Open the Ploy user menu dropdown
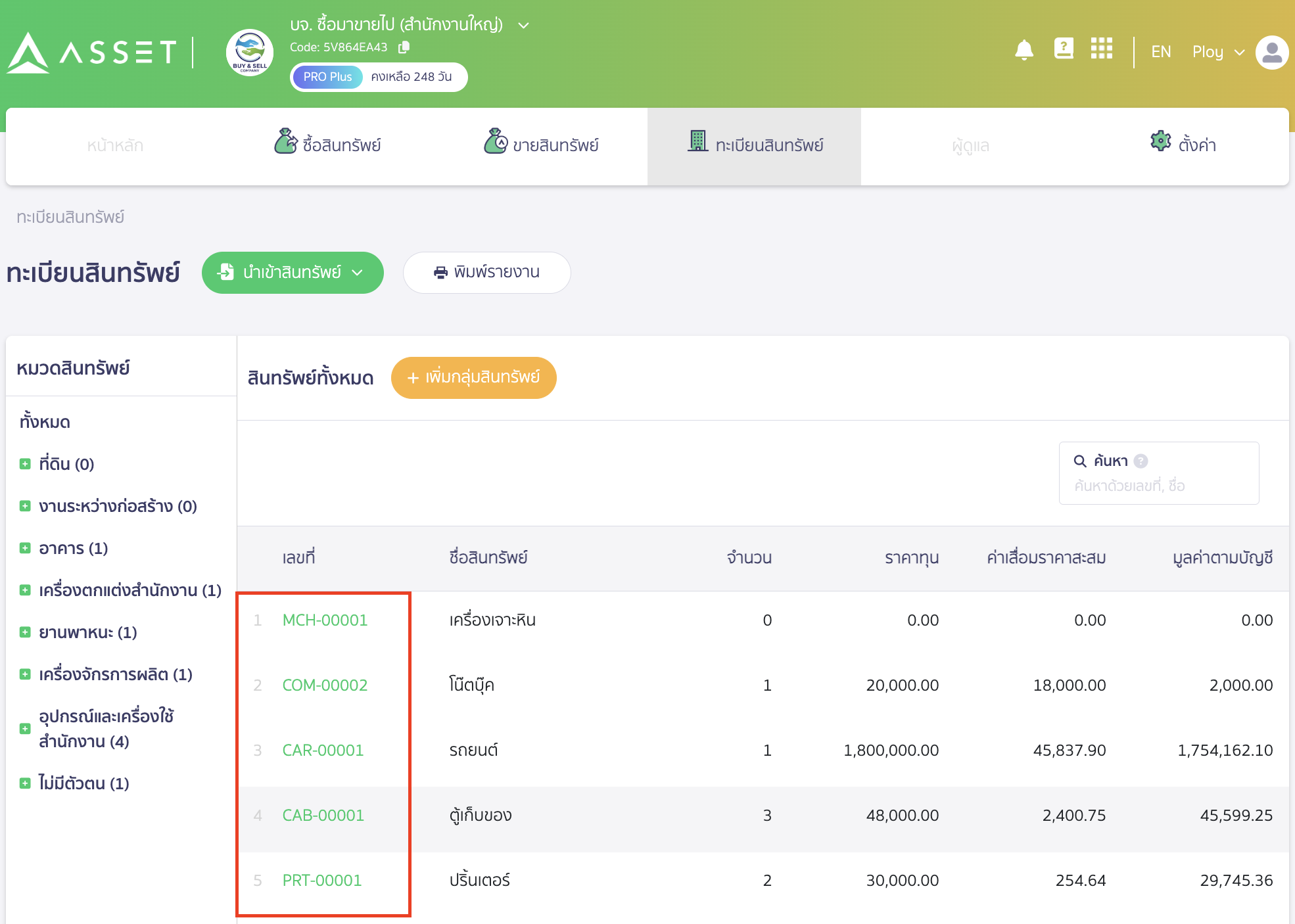 click(1218, 53)
